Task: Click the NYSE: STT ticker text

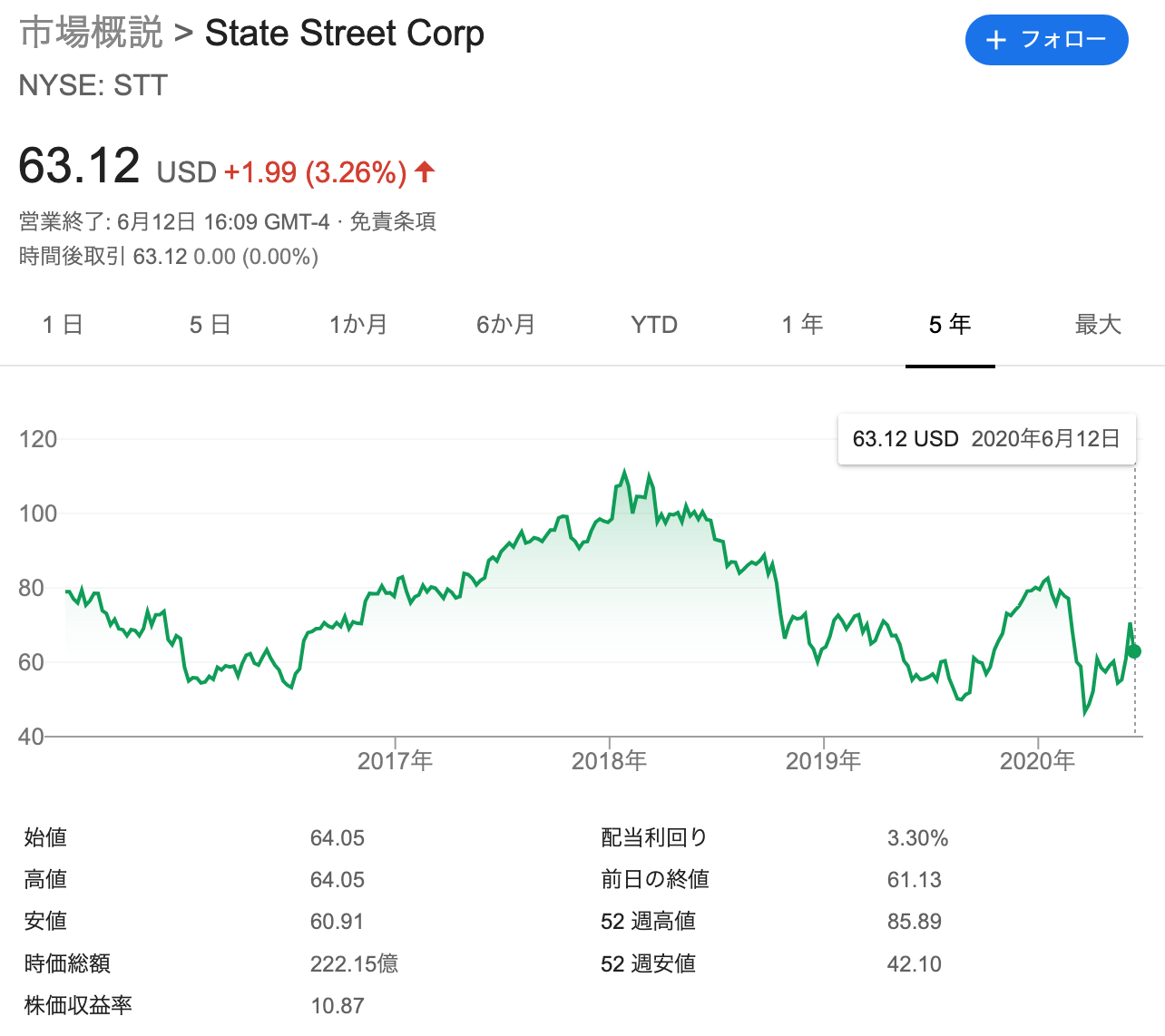Action: coord(93,86)
